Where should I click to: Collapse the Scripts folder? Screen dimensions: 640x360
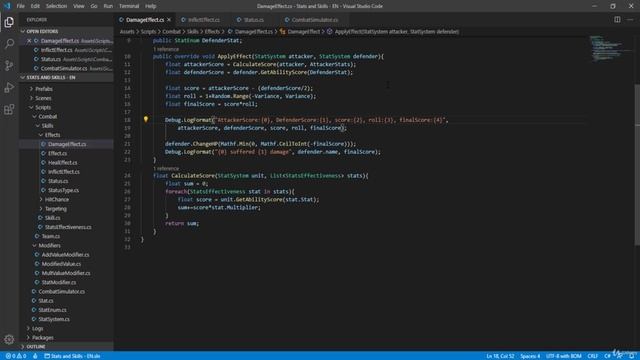(43, 107)
